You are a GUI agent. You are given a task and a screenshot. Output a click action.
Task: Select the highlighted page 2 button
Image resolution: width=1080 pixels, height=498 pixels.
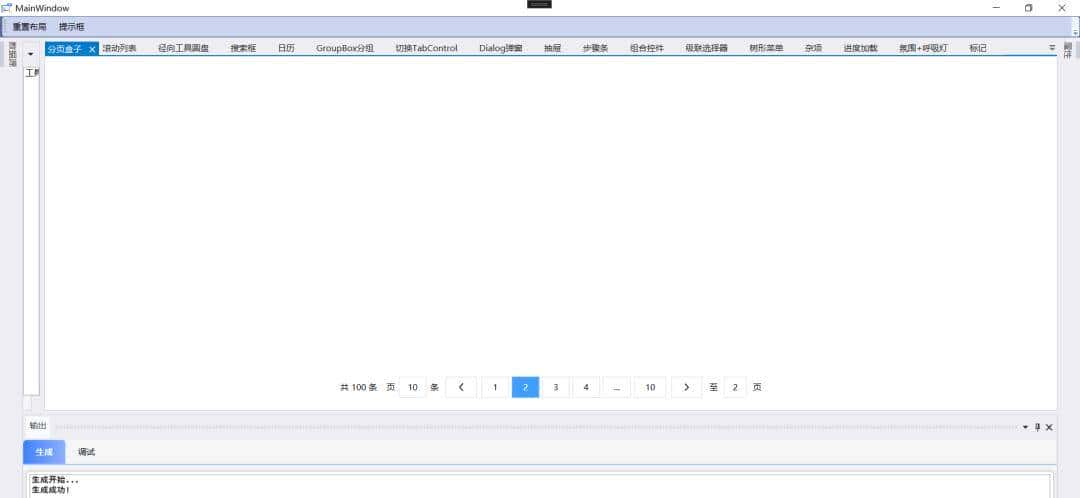526,387
